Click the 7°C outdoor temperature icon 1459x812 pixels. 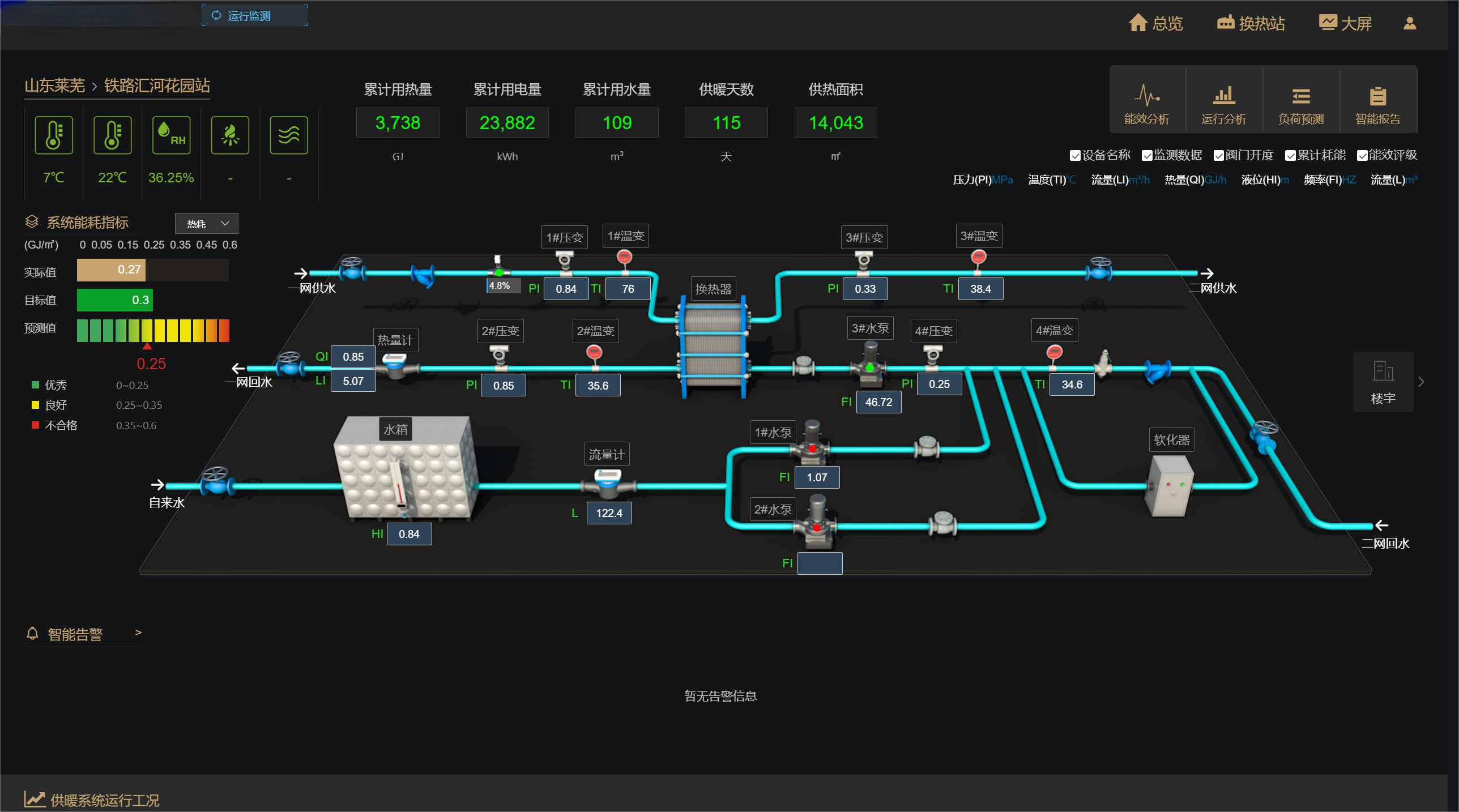tap(54, 135)
